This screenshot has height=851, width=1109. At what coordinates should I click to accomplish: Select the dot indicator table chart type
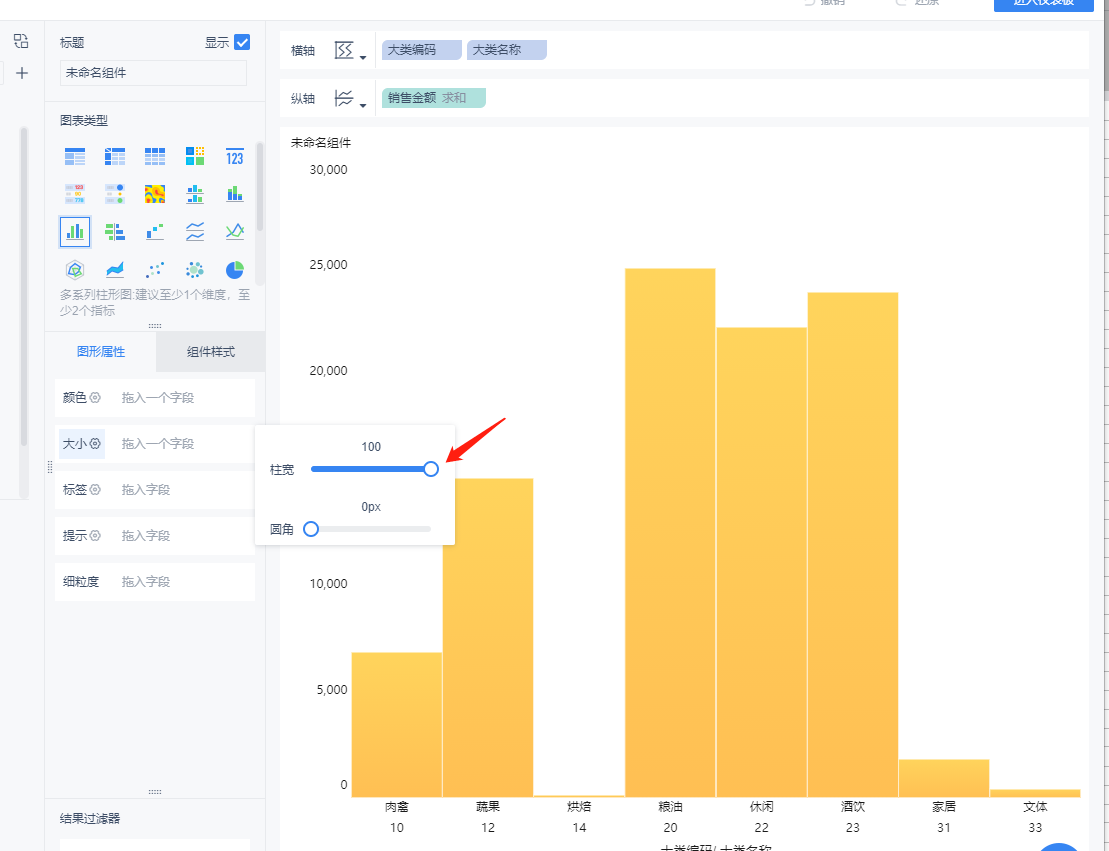115,194
